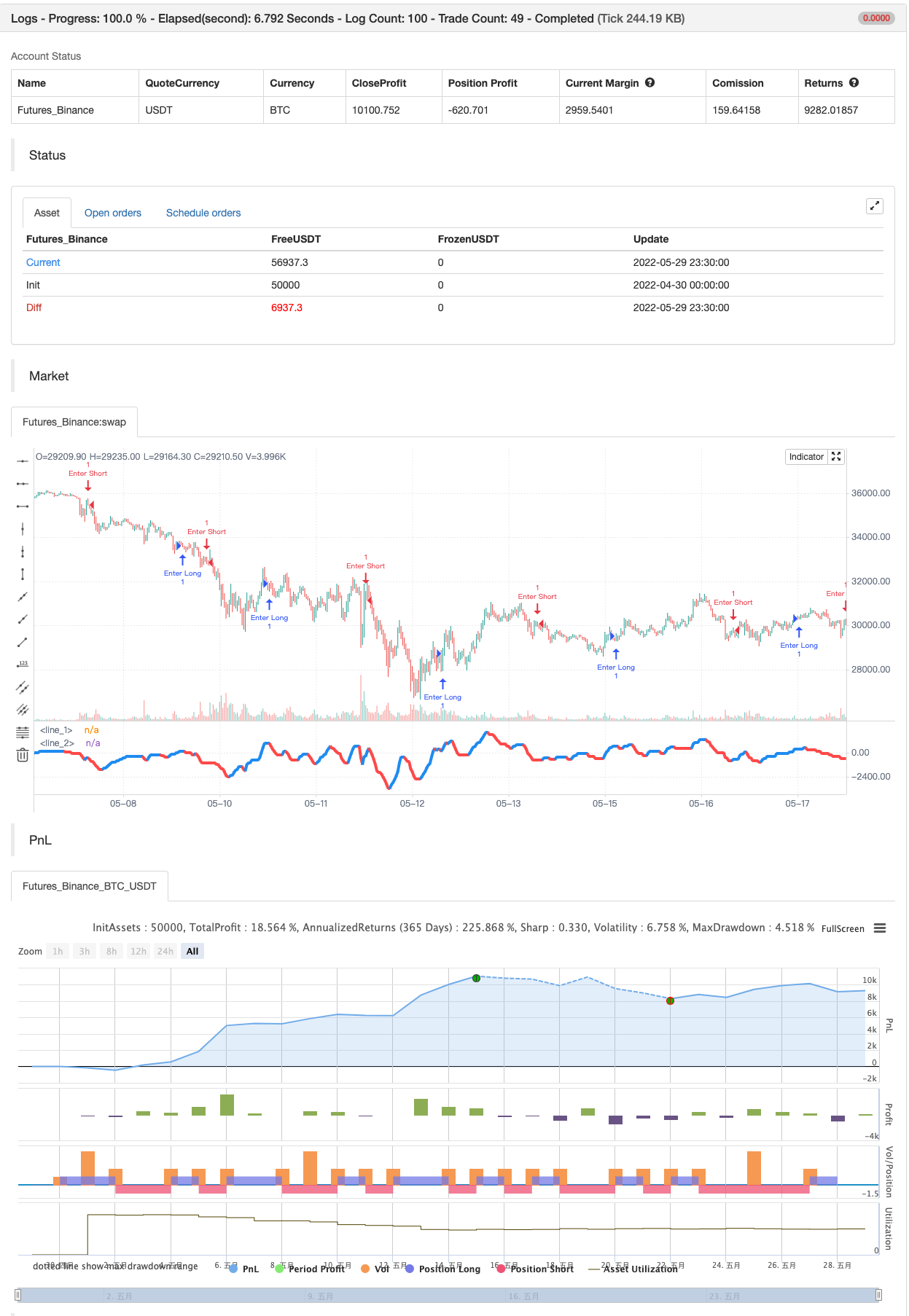Toggle PnL series in chart legend
Viewport: 909px width, 1316px height.
click(243, 1269)
